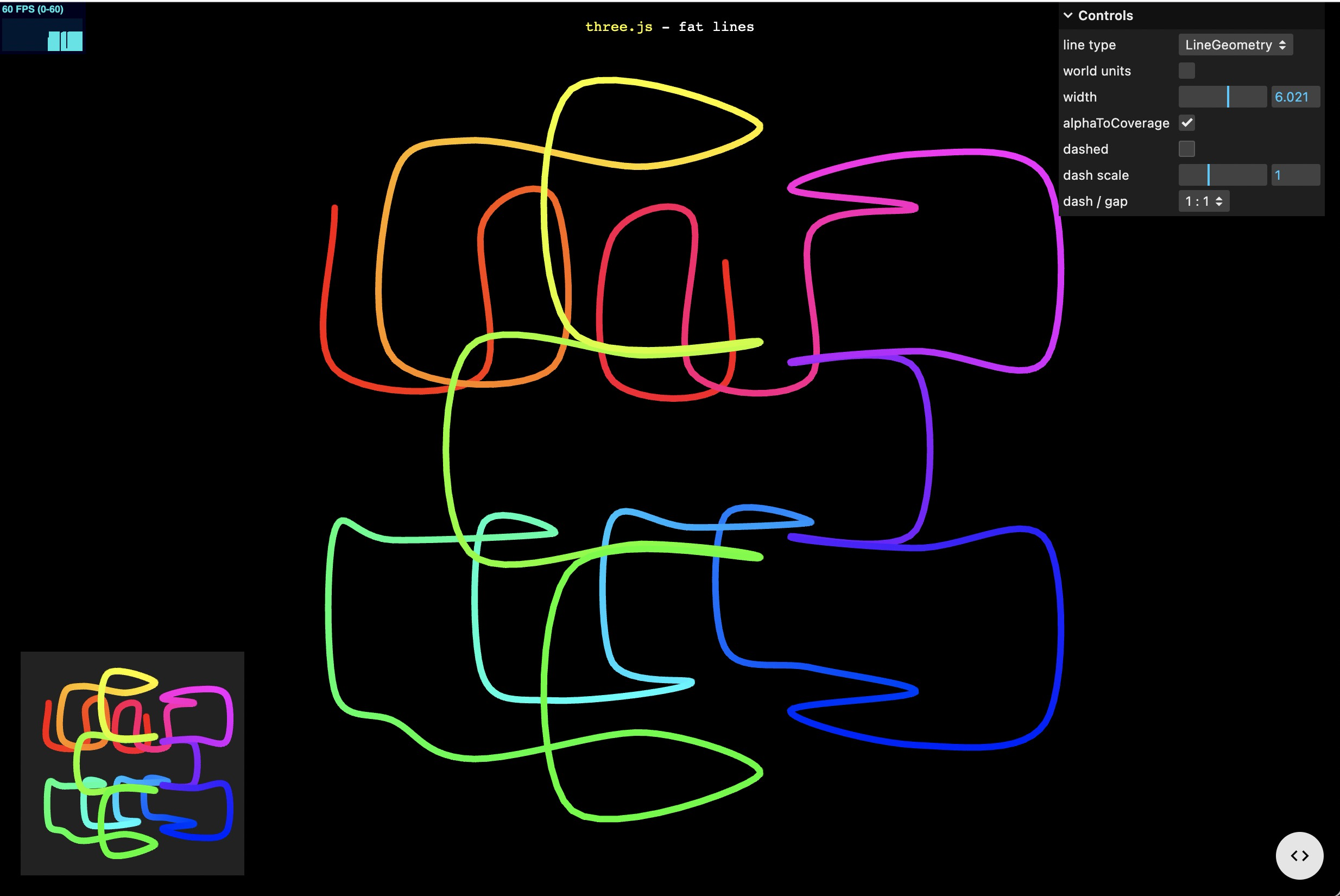The height and width of the screenshot is (896, 1340).
Task: Click the Controls panel title
Action: [1105, 15]
